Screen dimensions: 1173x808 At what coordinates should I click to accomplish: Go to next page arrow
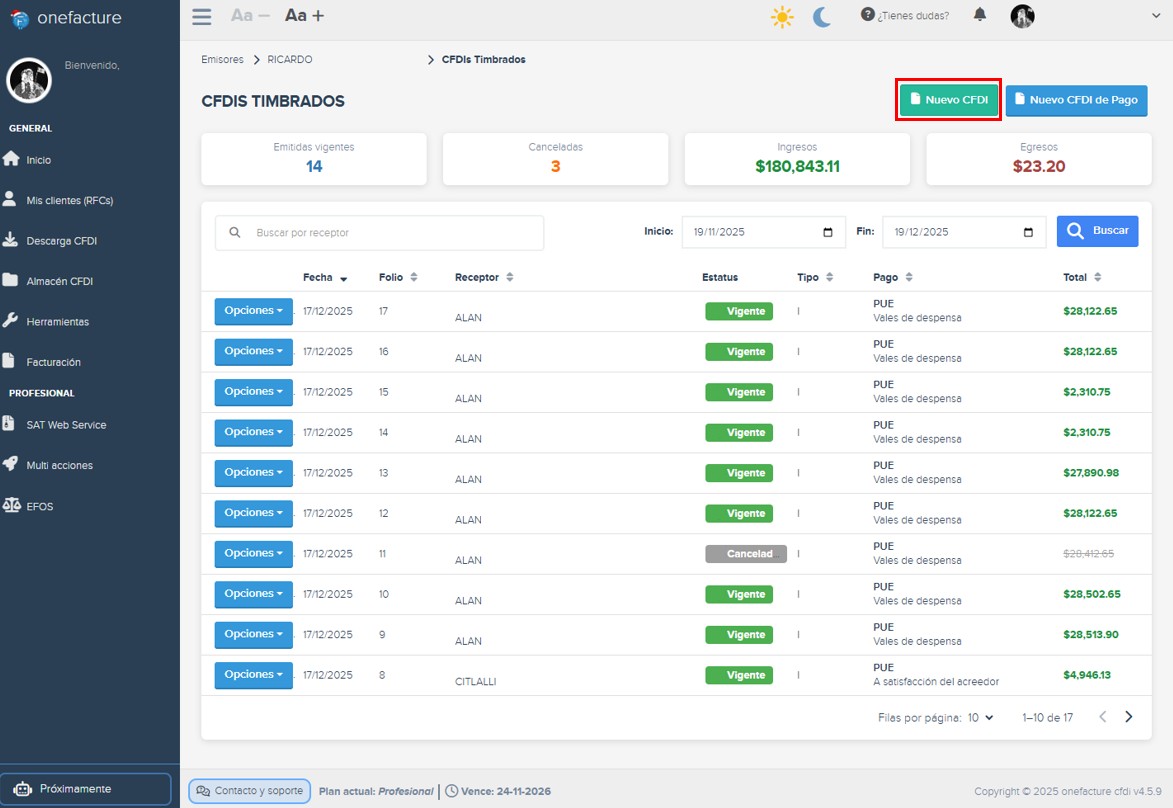[1129, 717]
